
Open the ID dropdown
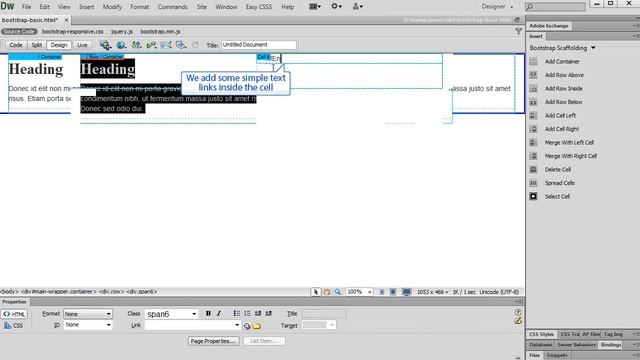pos(87,325)
